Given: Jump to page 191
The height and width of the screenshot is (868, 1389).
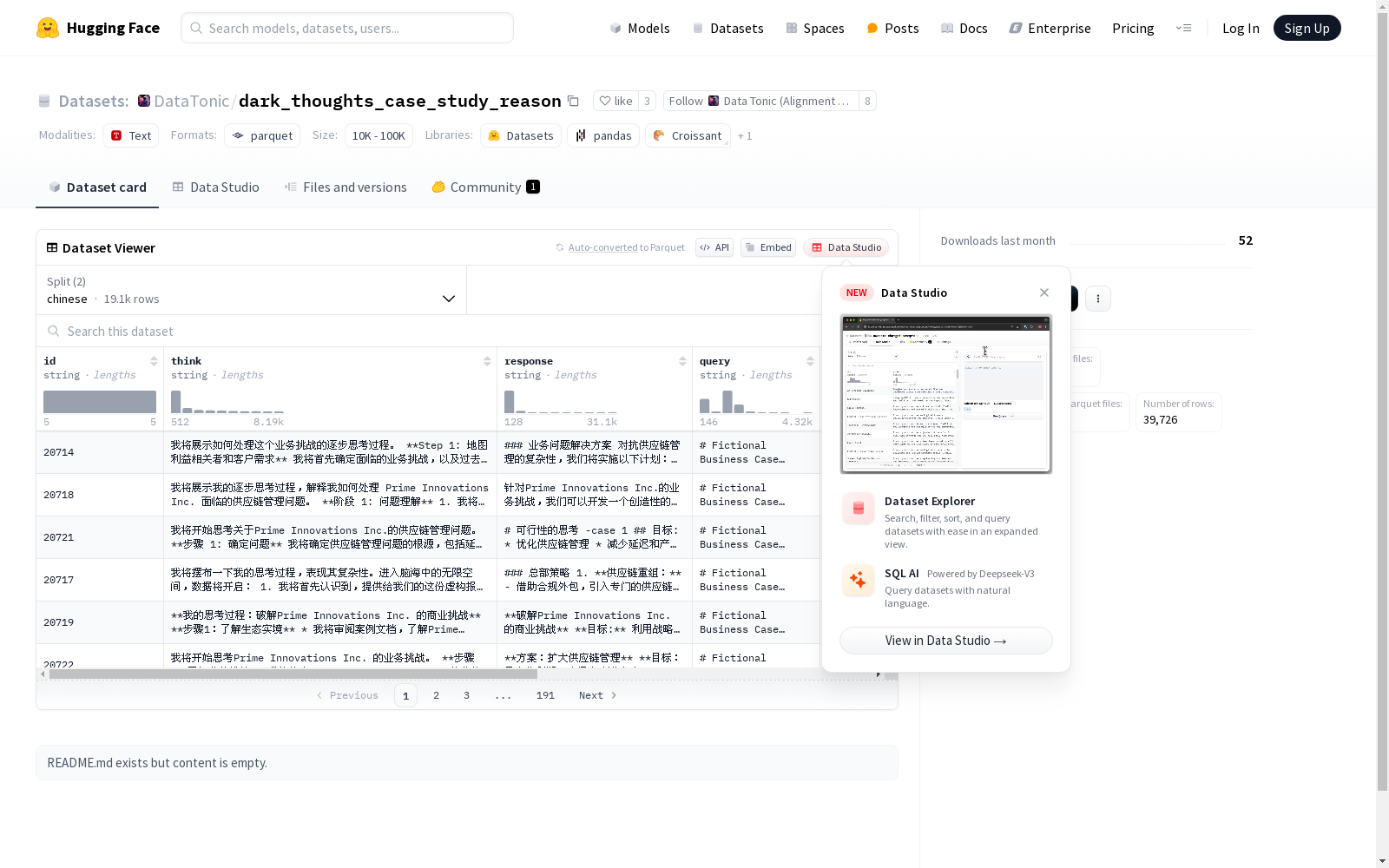Looking at the screenshot, I should pyautogui.click(x=545, y=695).
